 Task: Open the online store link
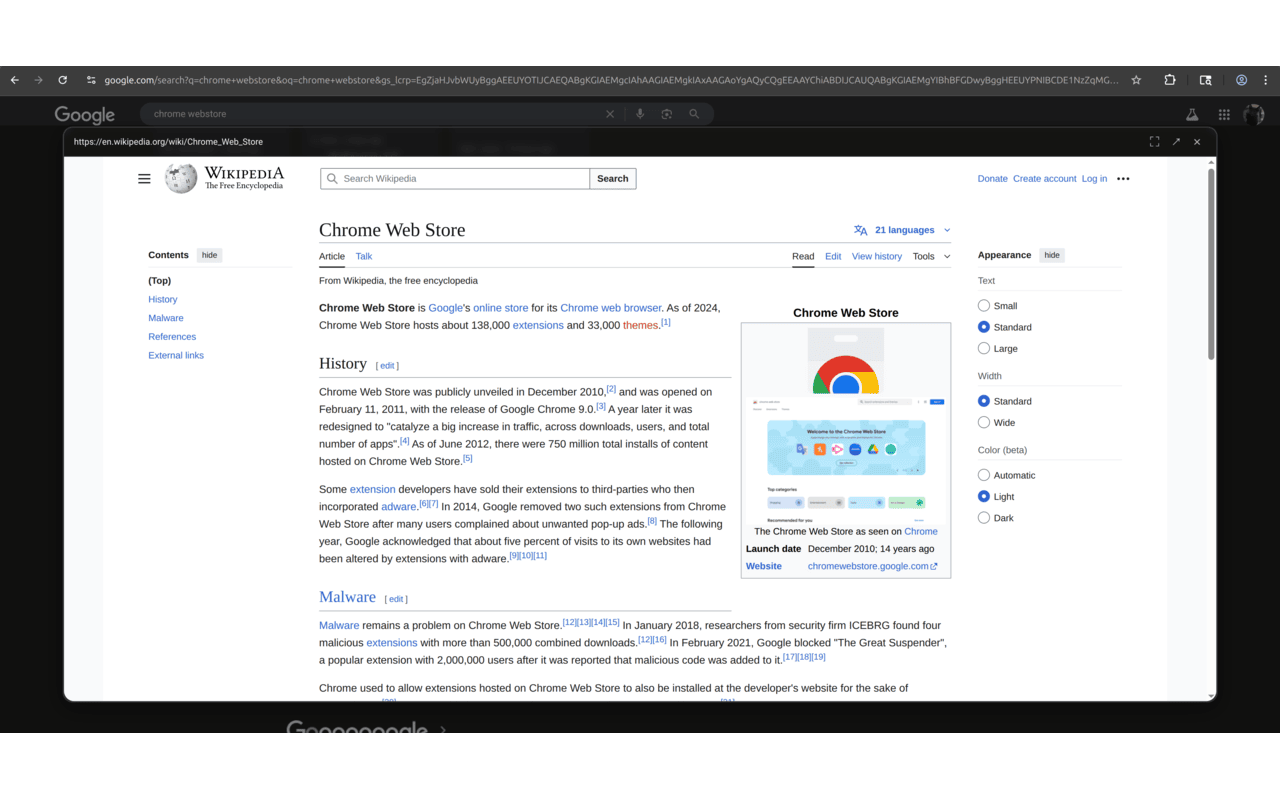click(501, 308)
